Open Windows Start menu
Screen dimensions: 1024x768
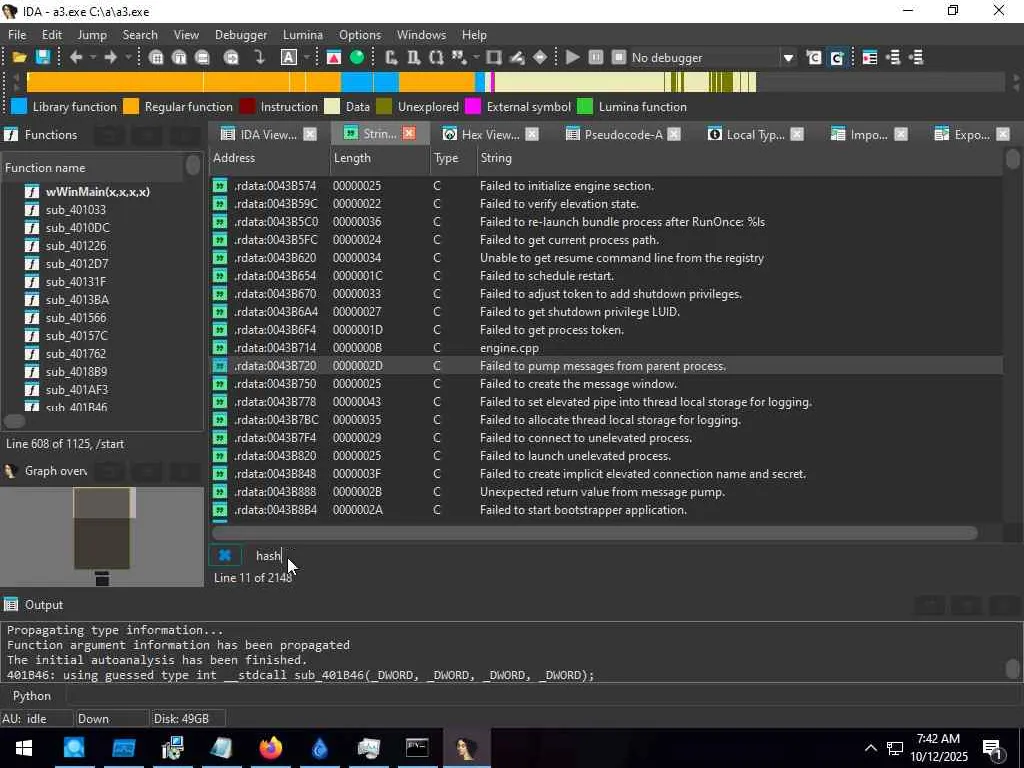point(24,748)
